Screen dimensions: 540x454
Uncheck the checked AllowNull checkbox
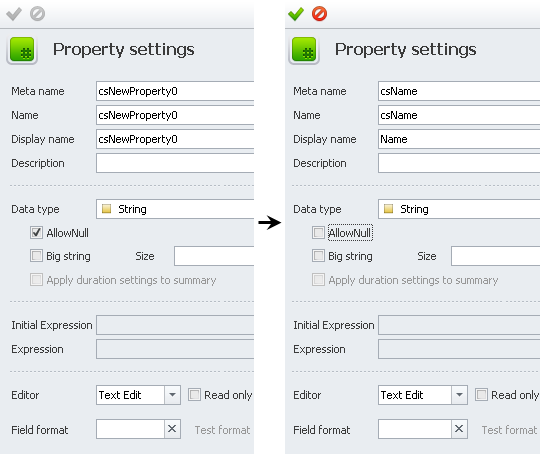point(37,233)
